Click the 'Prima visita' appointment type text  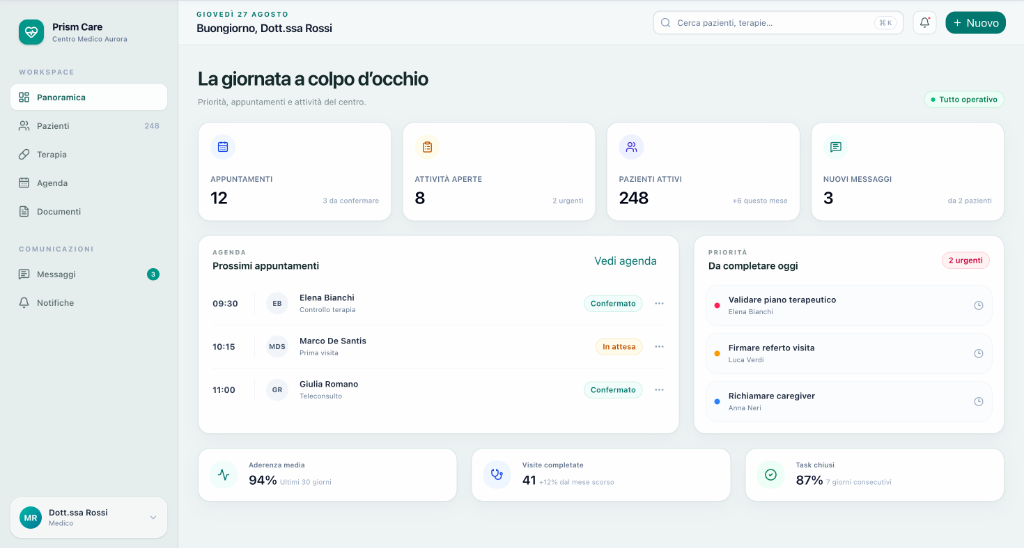(319, 353)
